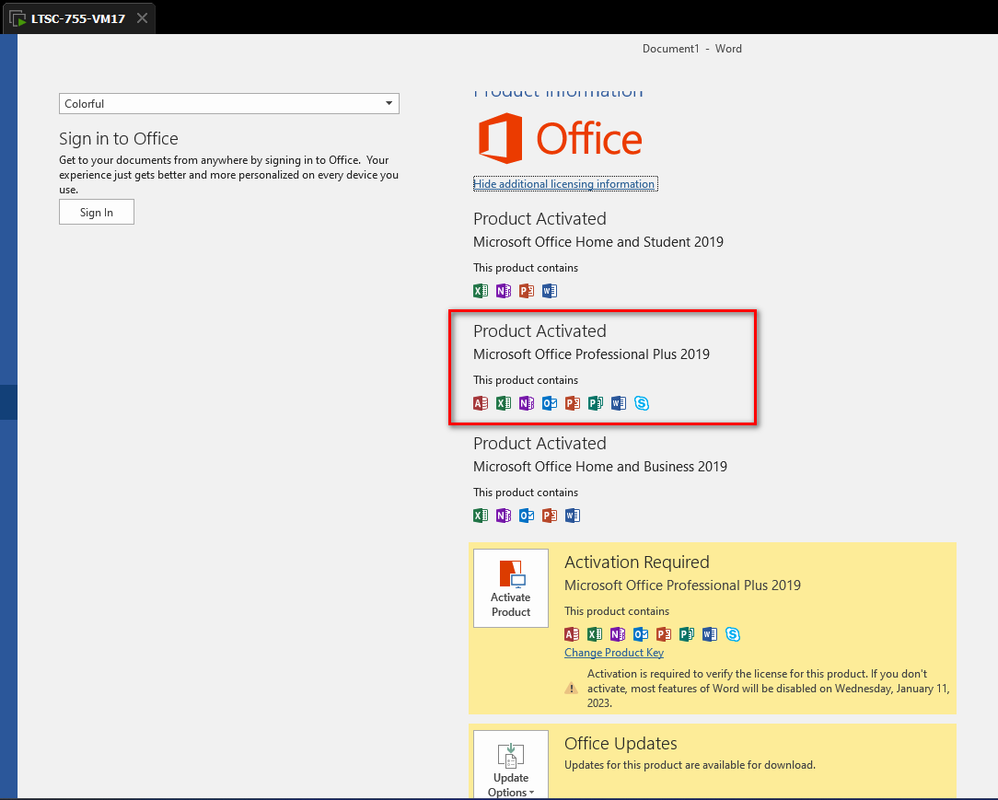
Task: Click Publisher icon in activated Professional Plus 2019
Action: (595, 403)
